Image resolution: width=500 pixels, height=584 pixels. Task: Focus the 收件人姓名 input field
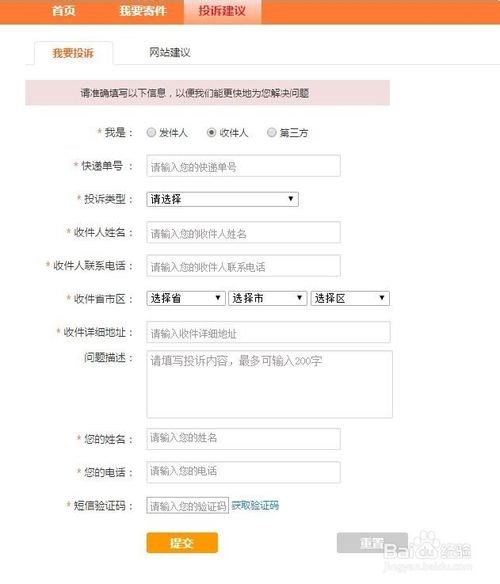[243, 233]
